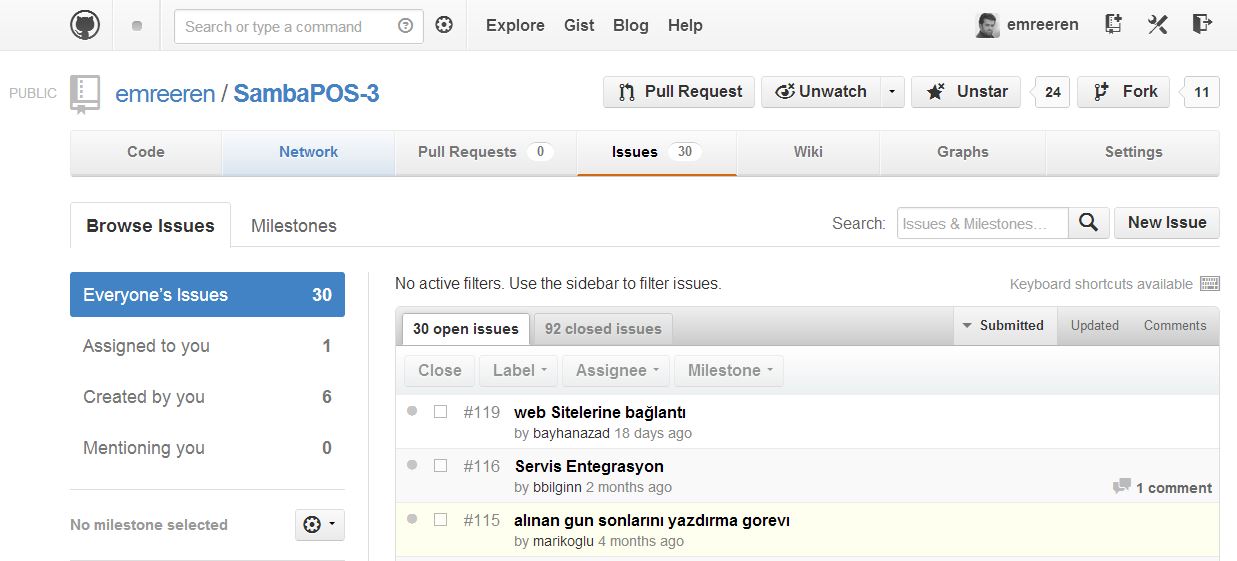
Task: Click the create new repository icon
Action: pos(1113,25)
